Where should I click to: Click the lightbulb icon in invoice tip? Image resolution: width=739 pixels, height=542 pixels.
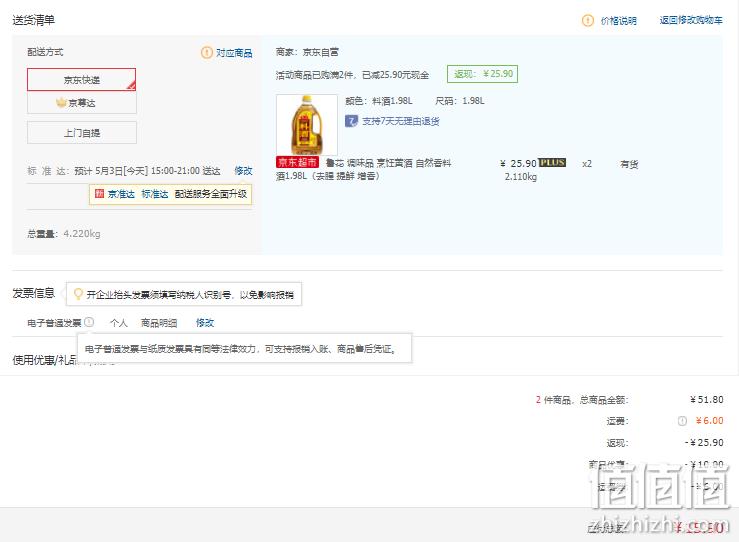tap(78, 294)
